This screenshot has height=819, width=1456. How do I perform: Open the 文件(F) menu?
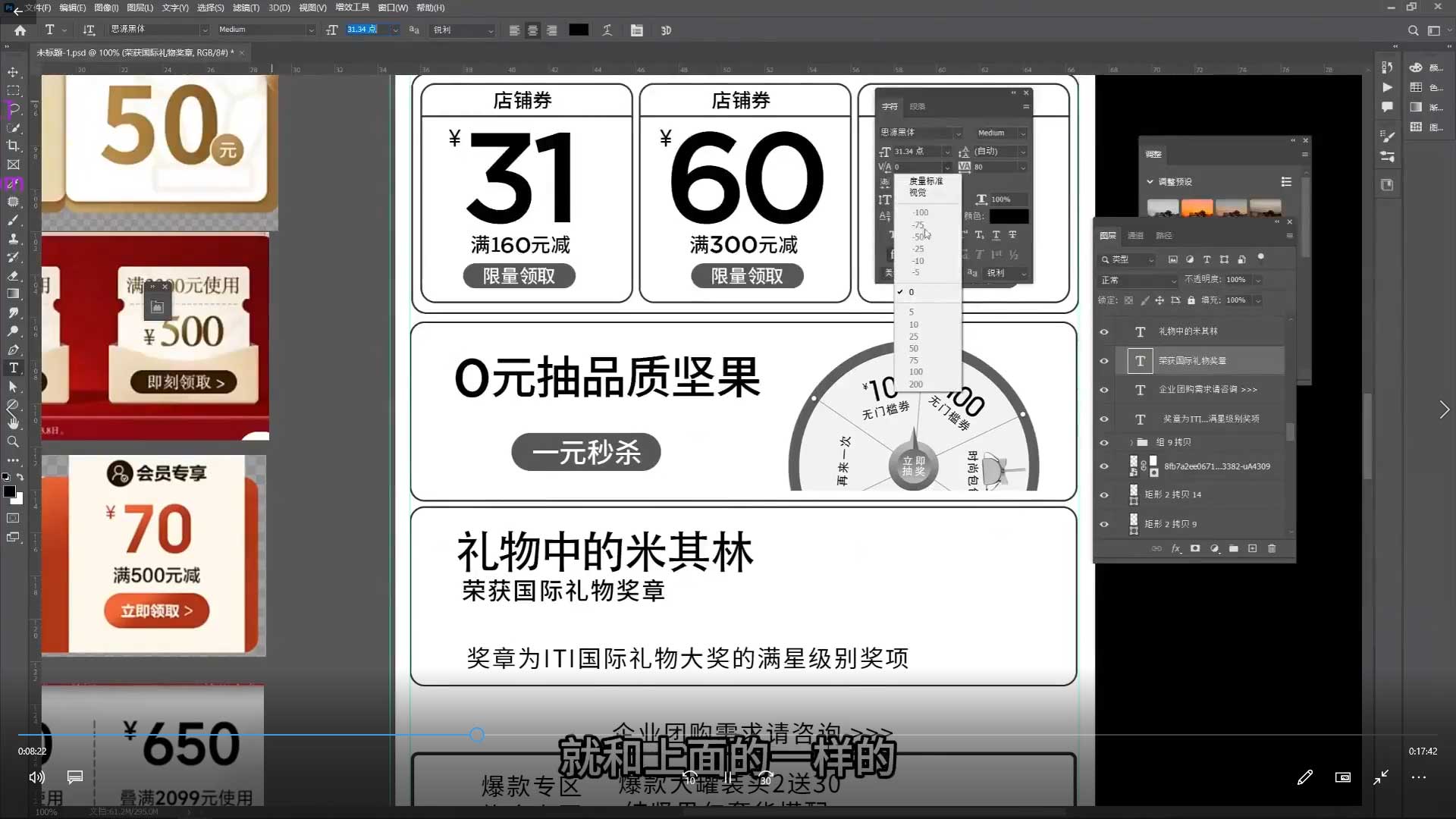pos(38,8)
